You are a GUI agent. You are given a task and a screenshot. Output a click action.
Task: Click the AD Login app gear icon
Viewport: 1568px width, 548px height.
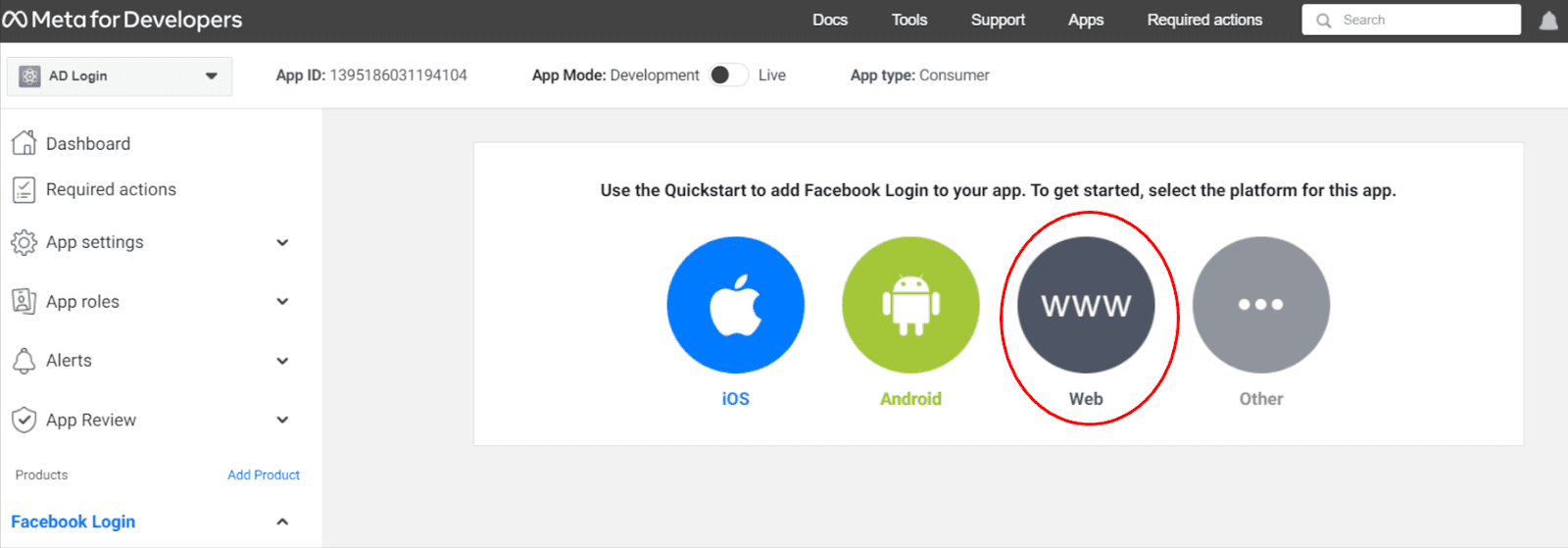tap(29, 75)
